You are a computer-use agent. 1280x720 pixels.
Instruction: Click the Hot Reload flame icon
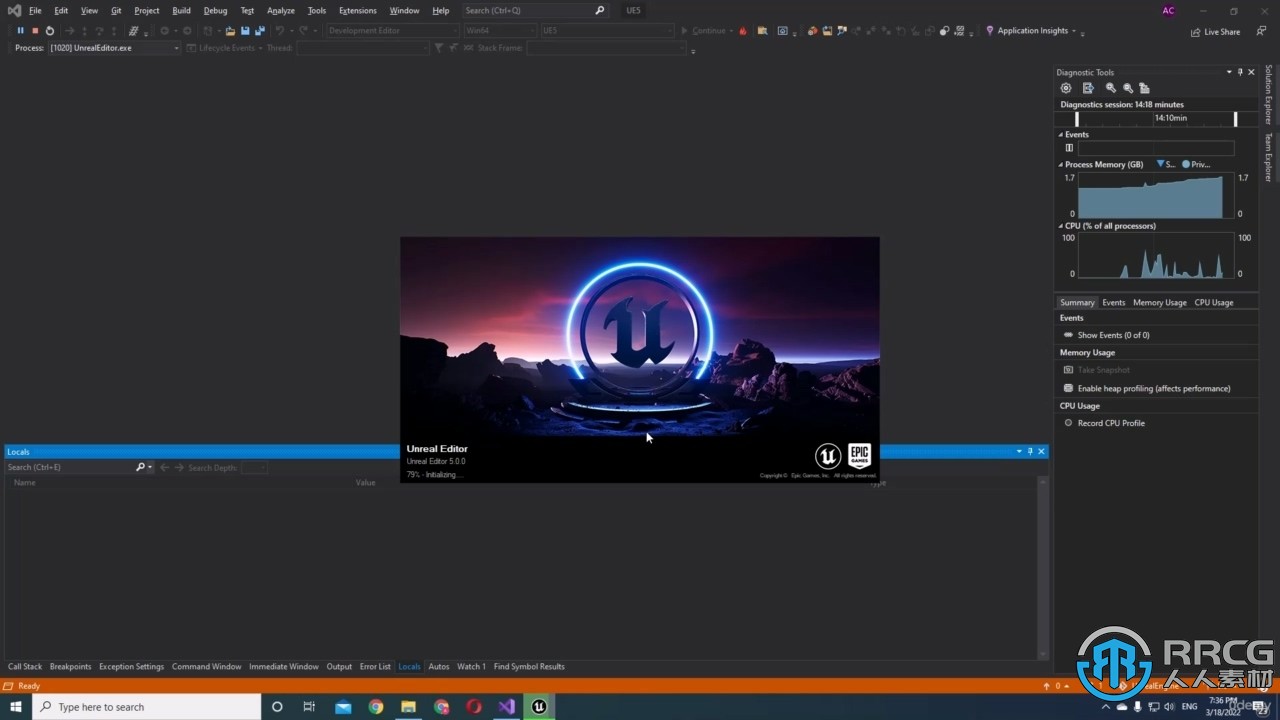[x=743, y=31]
